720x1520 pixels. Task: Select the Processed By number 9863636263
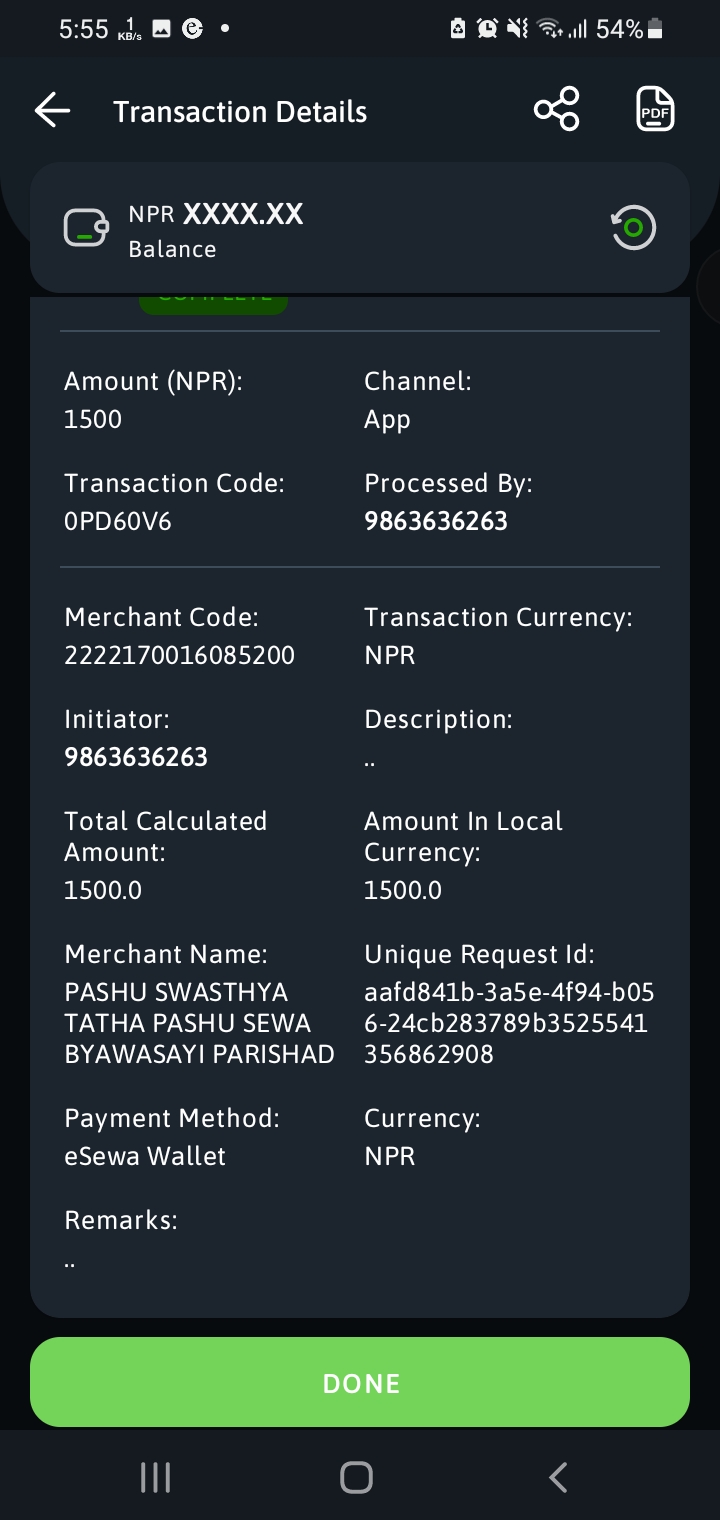pyautogui.click(x=436, y=521)
